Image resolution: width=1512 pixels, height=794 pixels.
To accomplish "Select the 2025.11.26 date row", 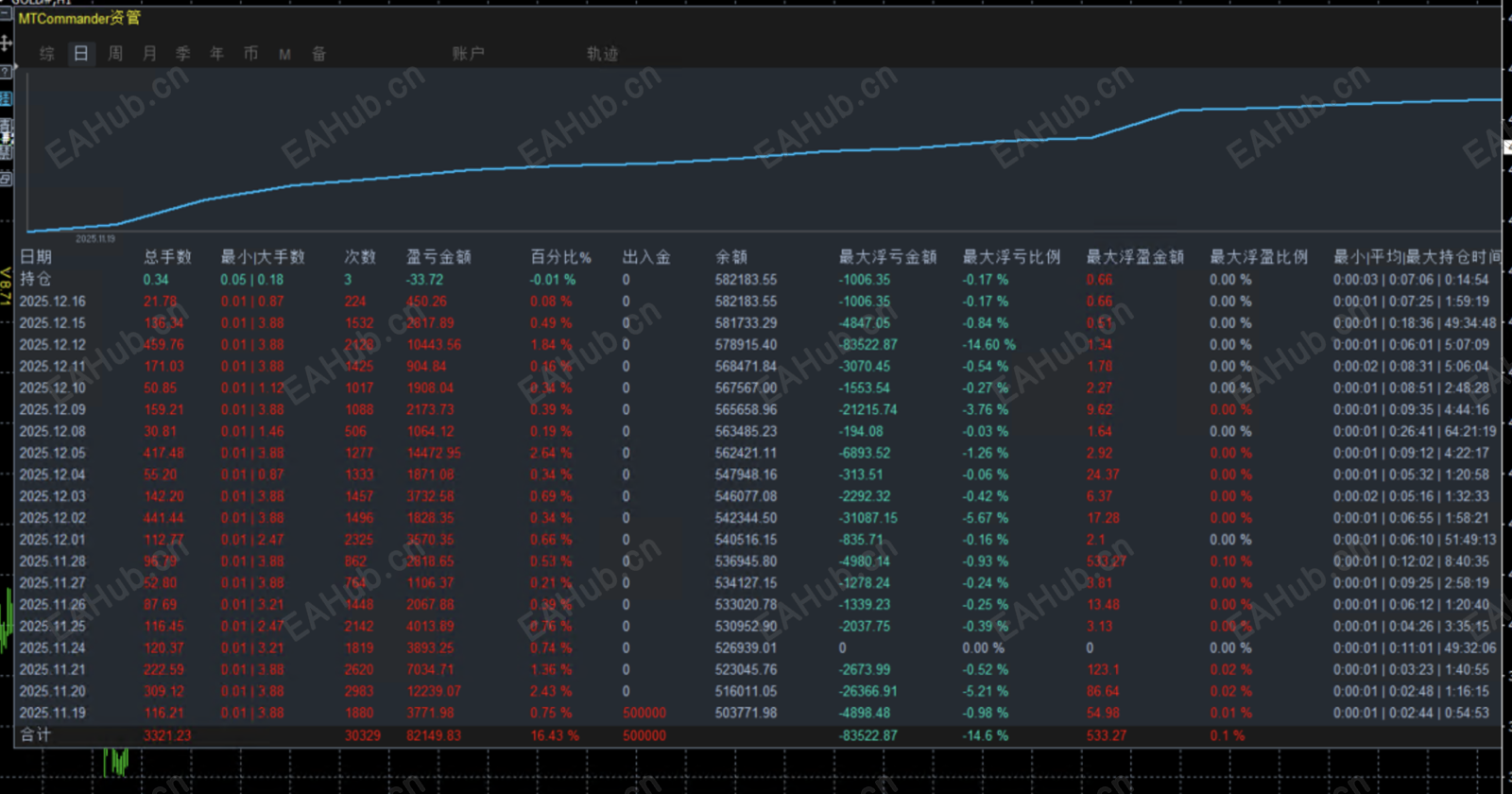I will pos(53,605).
